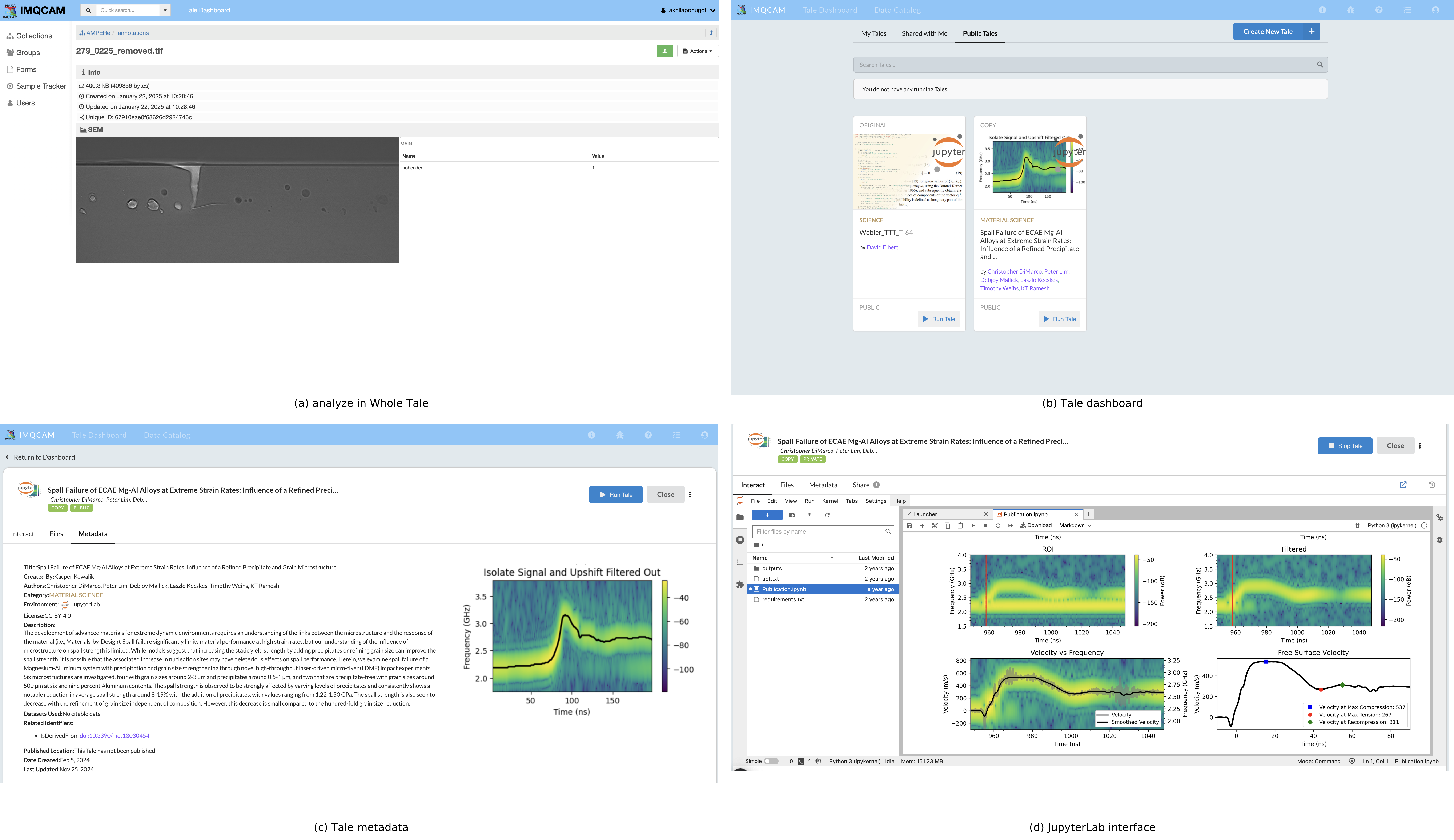Viewport: 1454px width, 840px height.
Task: Click the search magnifier in Search Tales box
Action: coord(1320,65)
